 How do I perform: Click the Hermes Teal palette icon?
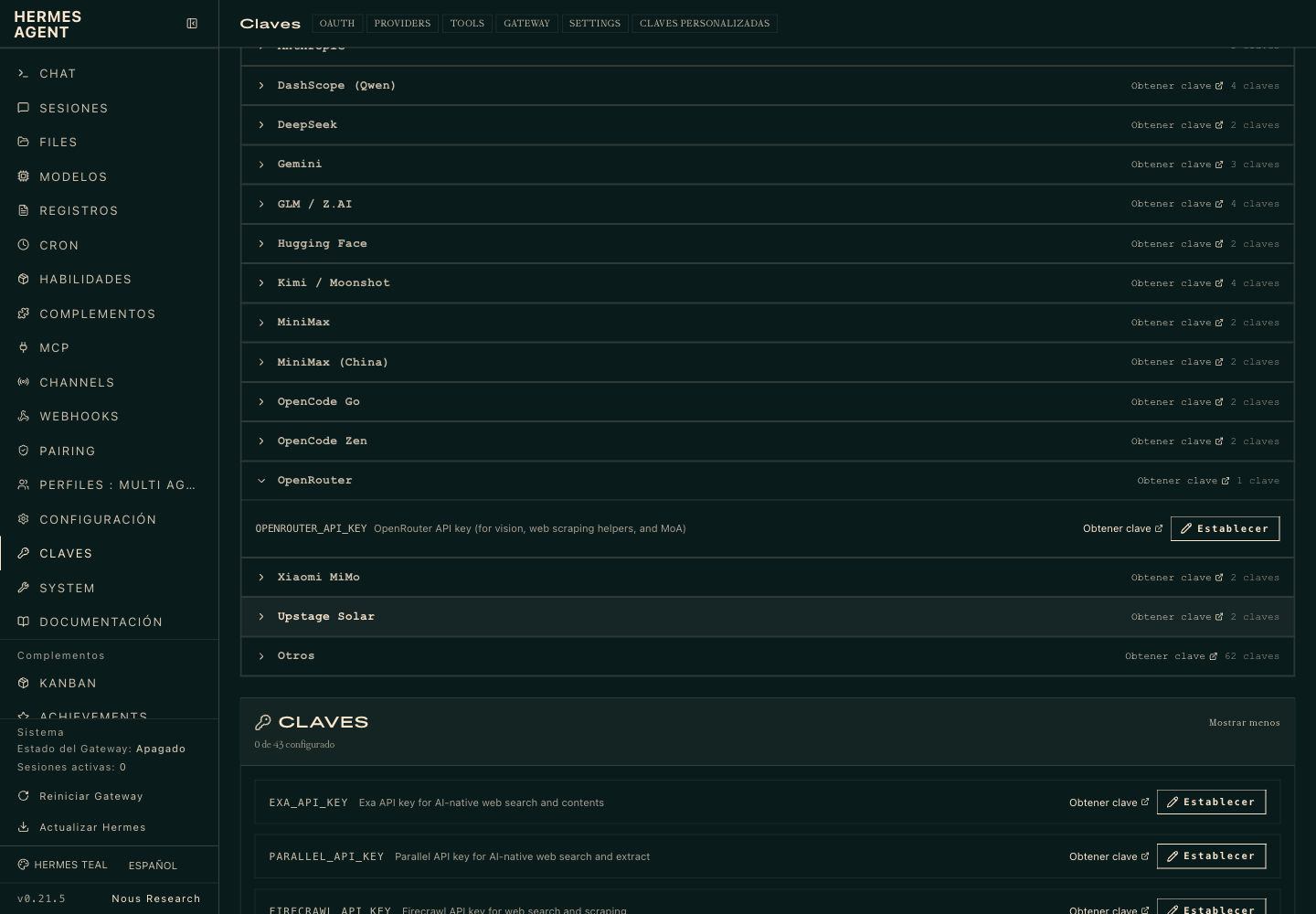click(24, 865)
